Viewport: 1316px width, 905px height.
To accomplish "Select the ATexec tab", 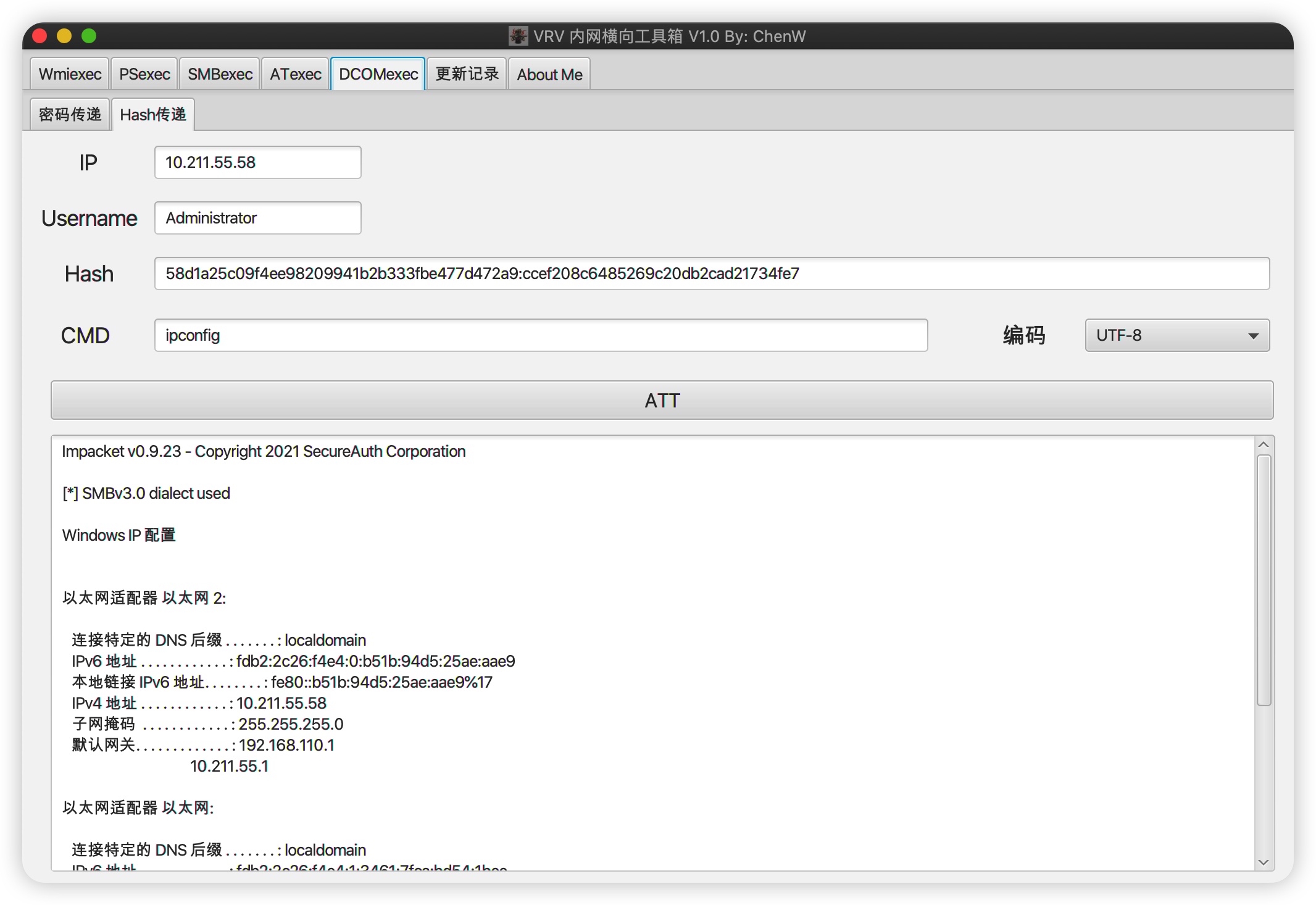I will click(295, 74).
